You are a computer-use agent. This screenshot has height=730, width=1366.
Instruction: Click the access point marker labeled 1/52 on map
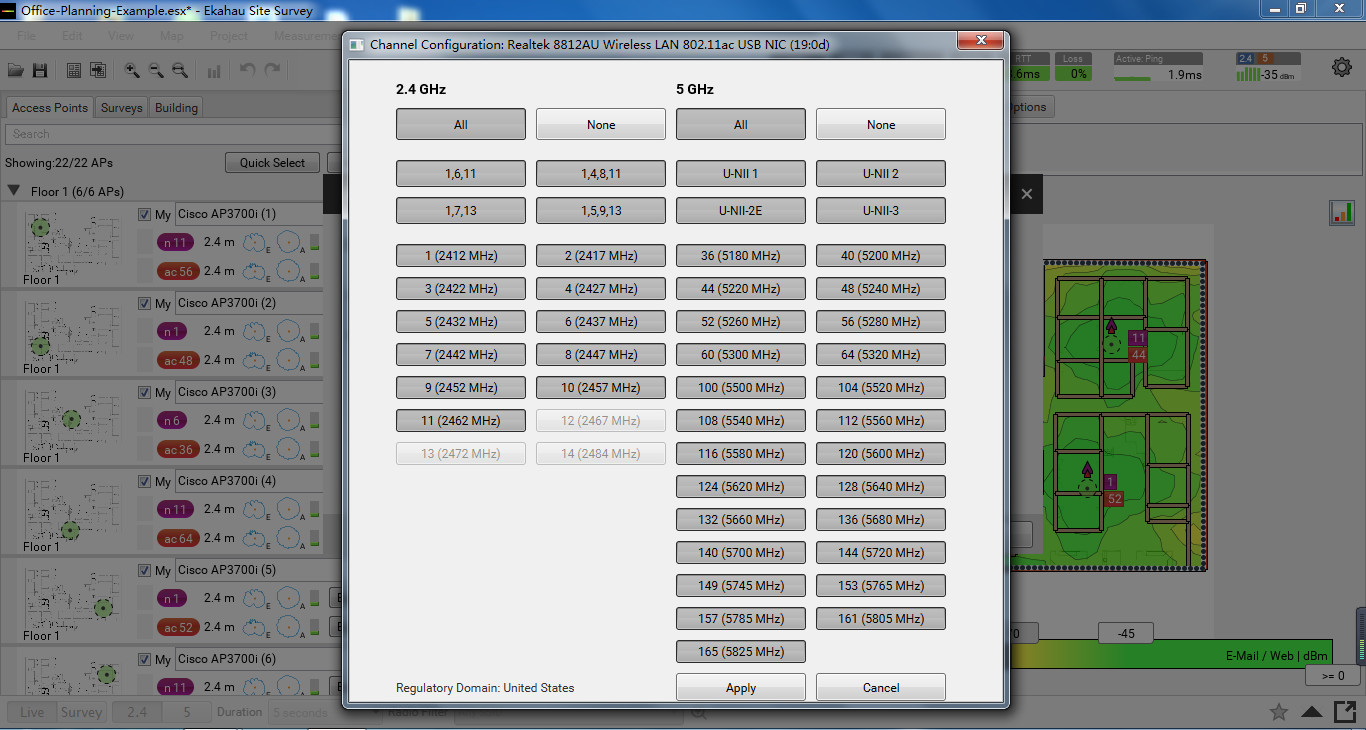coord(1087,488)
